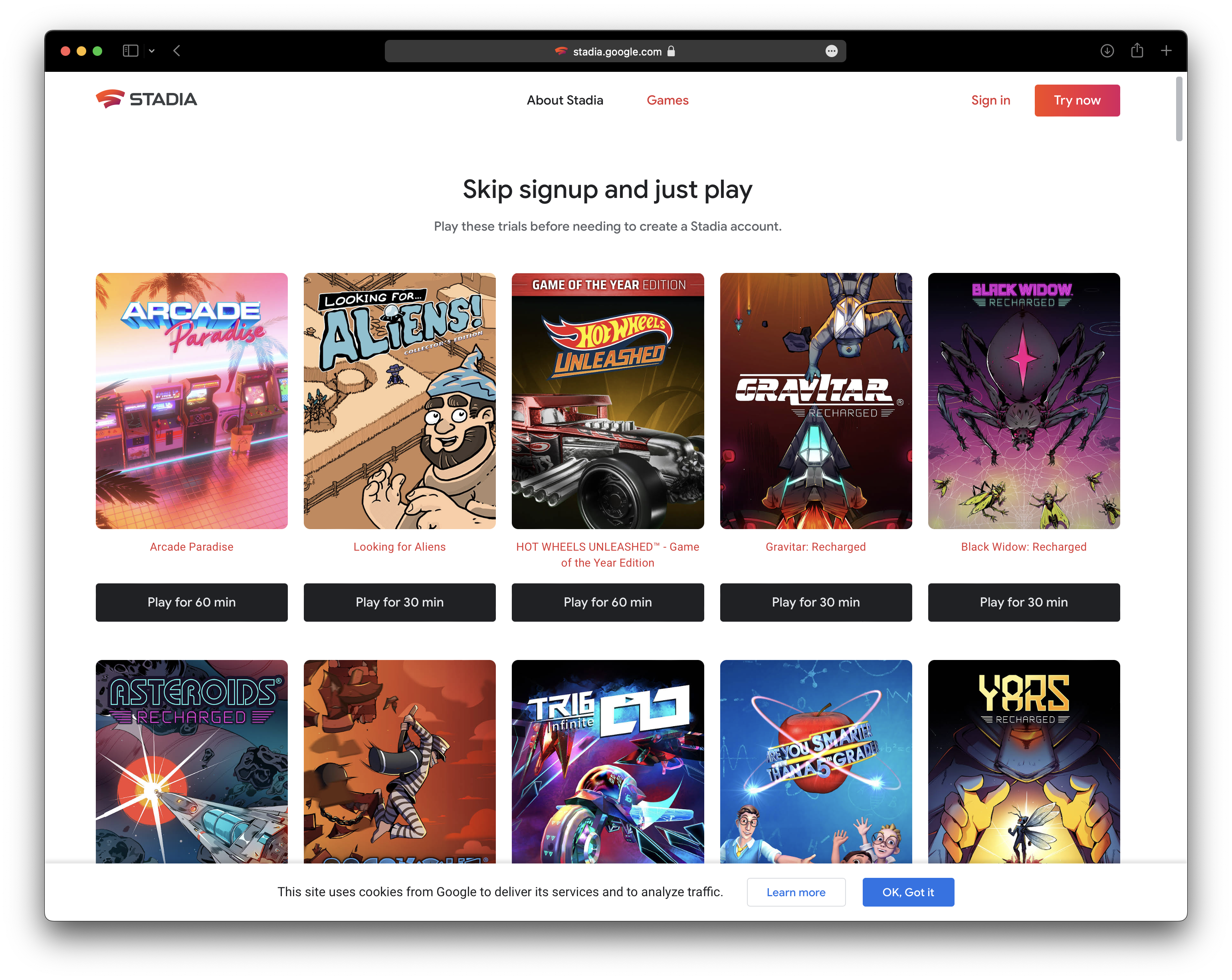Click the page options ellipsis in address bar
This screenshot has width=1232, height=980.
[x=832, y=51]
